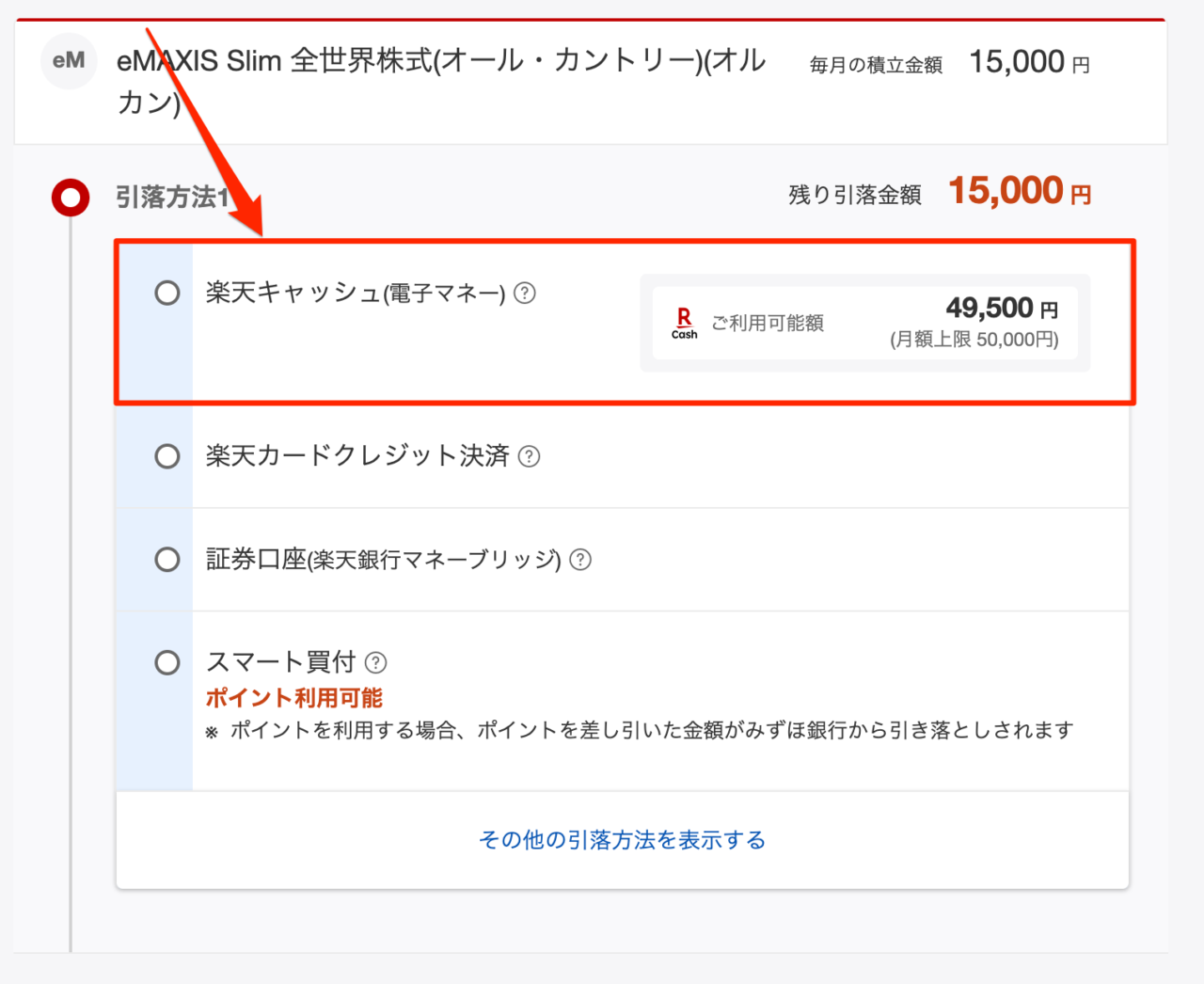Click the Rakuten Cash logo icon
Image resolution: width=1204 pixels, height=984 pixels.
[684, 323]
